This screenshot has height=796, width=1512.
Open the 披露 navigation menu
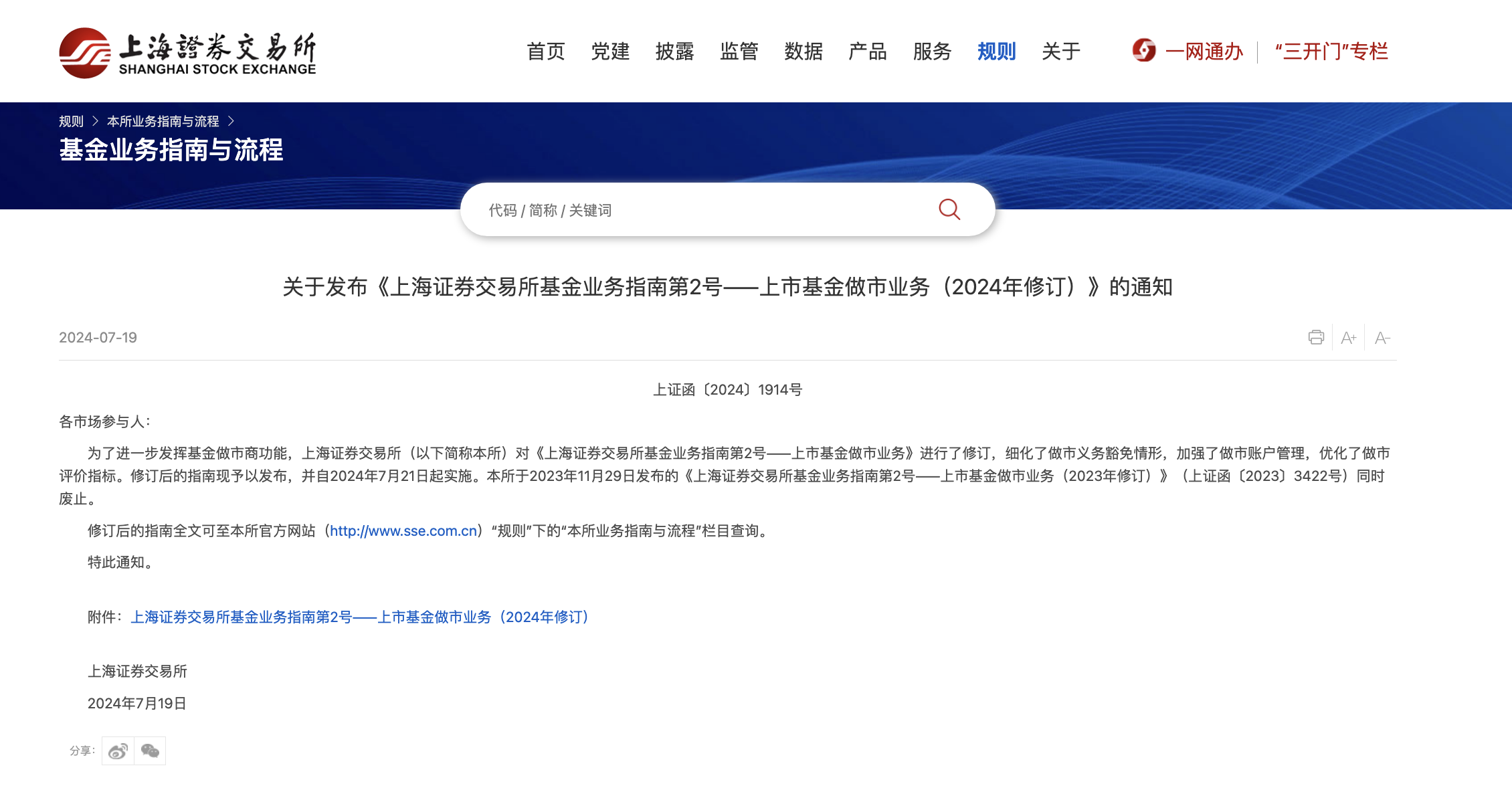674,52
